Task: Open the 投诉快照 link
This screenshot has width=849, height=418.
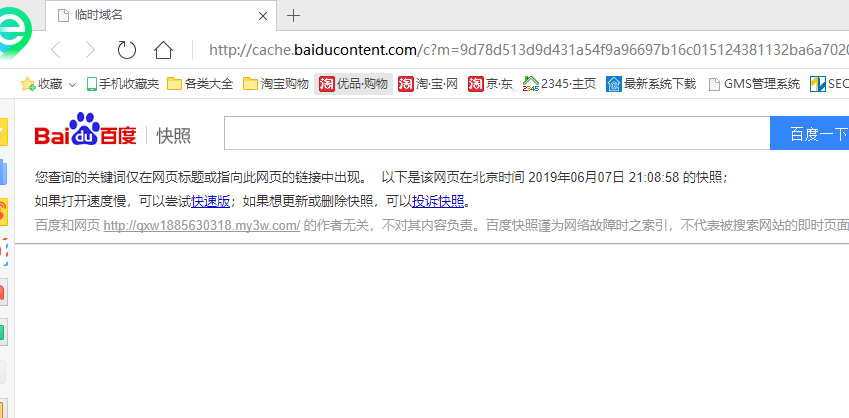Action: [x=438, y=202]
